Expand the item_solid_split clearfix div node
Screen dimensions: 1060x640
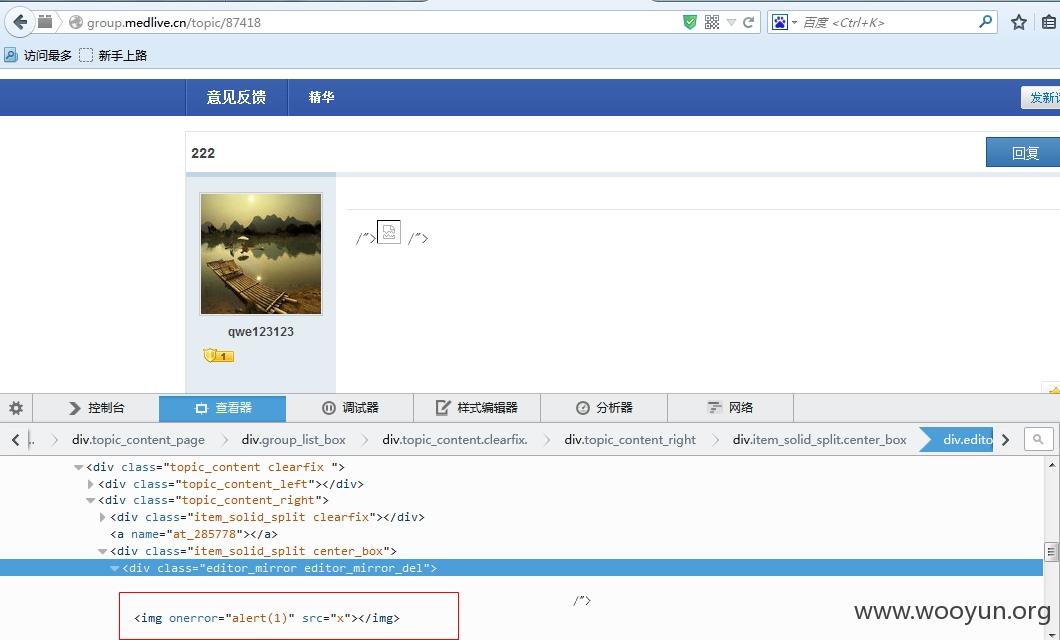[x=103, y=517]
